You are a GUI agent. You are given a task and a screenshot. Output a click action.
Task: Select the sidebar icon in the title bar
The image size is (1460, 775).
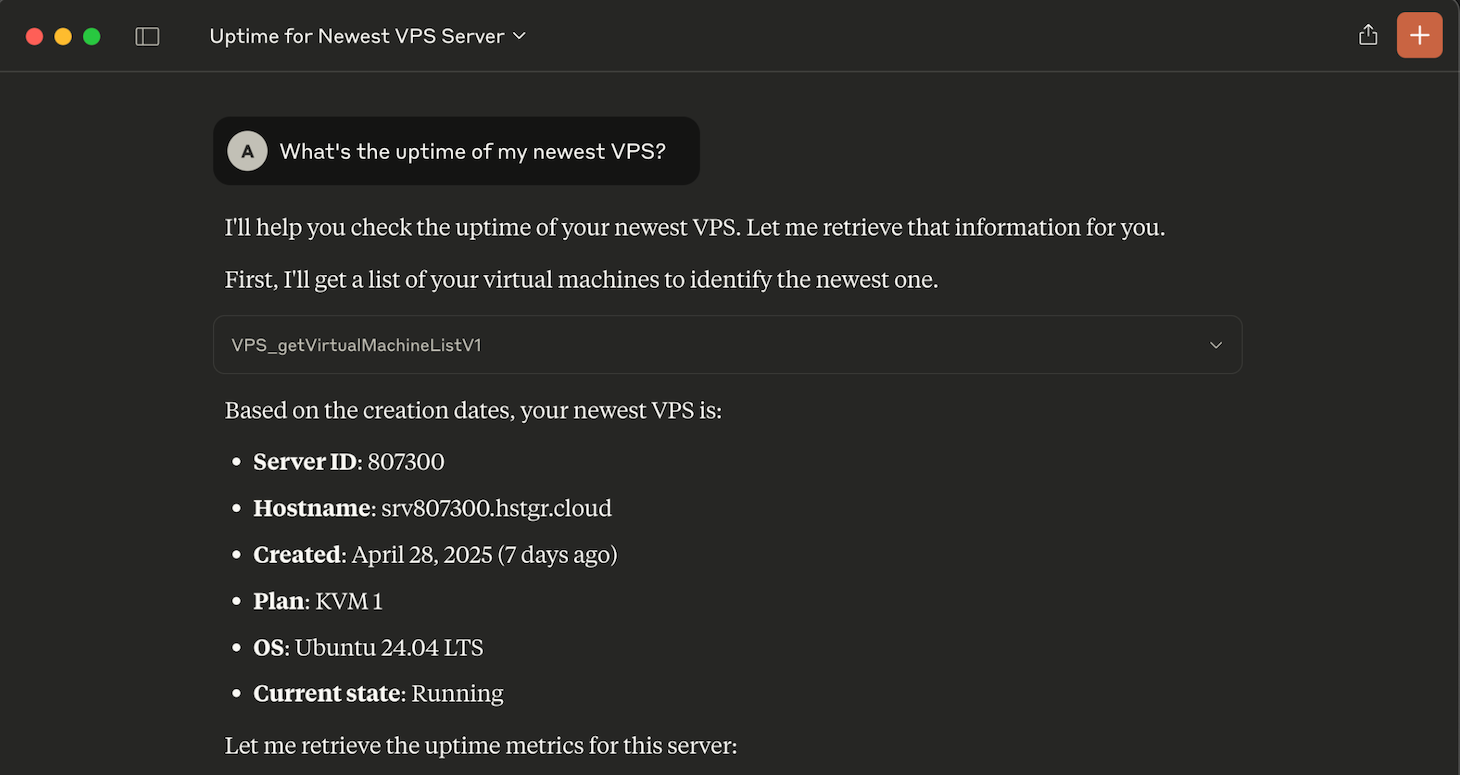click(x=147, y=35)
